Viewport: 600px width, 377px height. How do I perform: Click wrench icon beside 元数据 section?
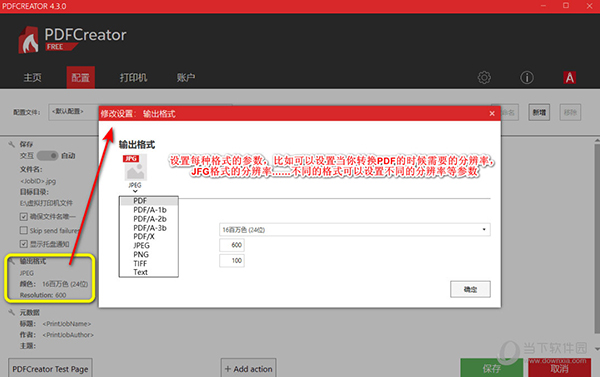[11, 312]
